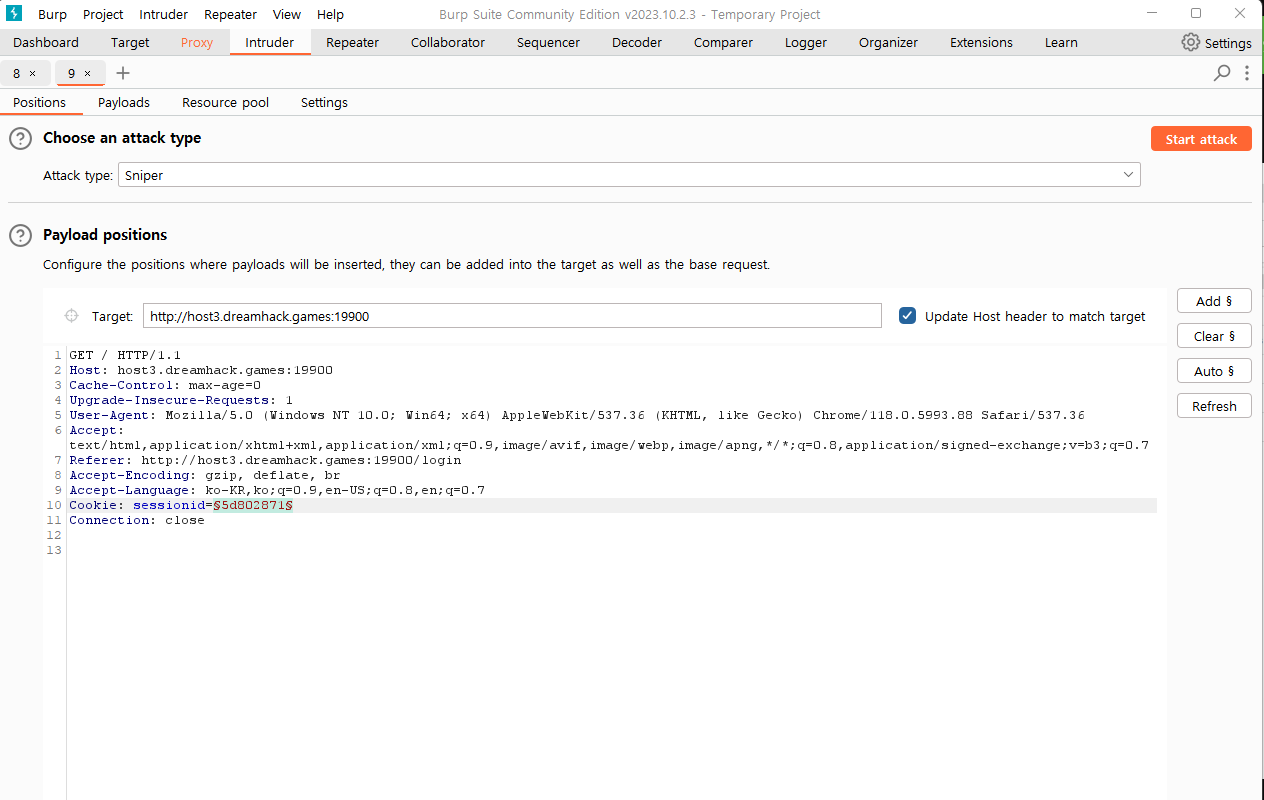Click the Cache-Control header line
Image resolution: width=1264 pixels, height=800 pixels.
pyautogui.click(x=165, y=385)
